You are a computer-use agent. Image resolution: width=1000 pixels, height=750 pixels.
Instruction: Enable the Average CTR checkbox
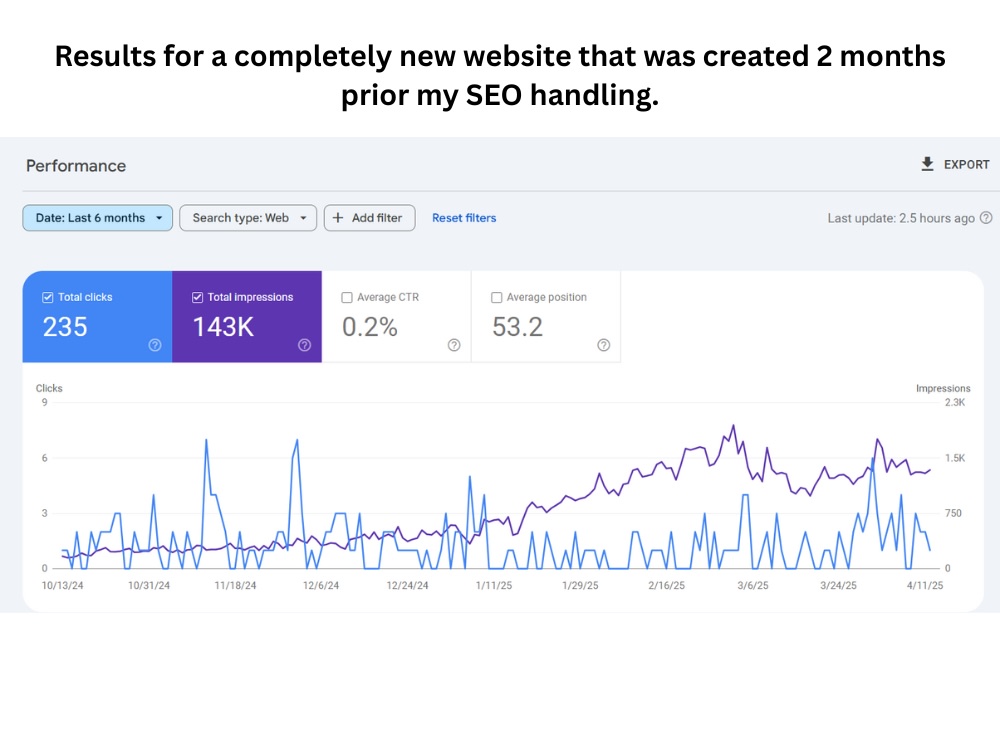tap(347, 297)
